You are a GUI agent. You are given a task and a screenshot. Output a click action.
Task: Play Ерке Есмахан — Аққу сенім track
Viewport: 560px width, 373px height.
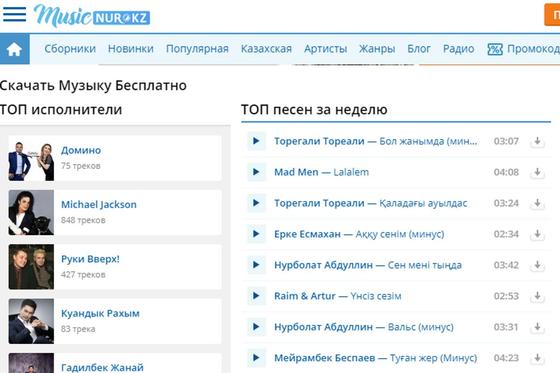(x=256, y=234)
